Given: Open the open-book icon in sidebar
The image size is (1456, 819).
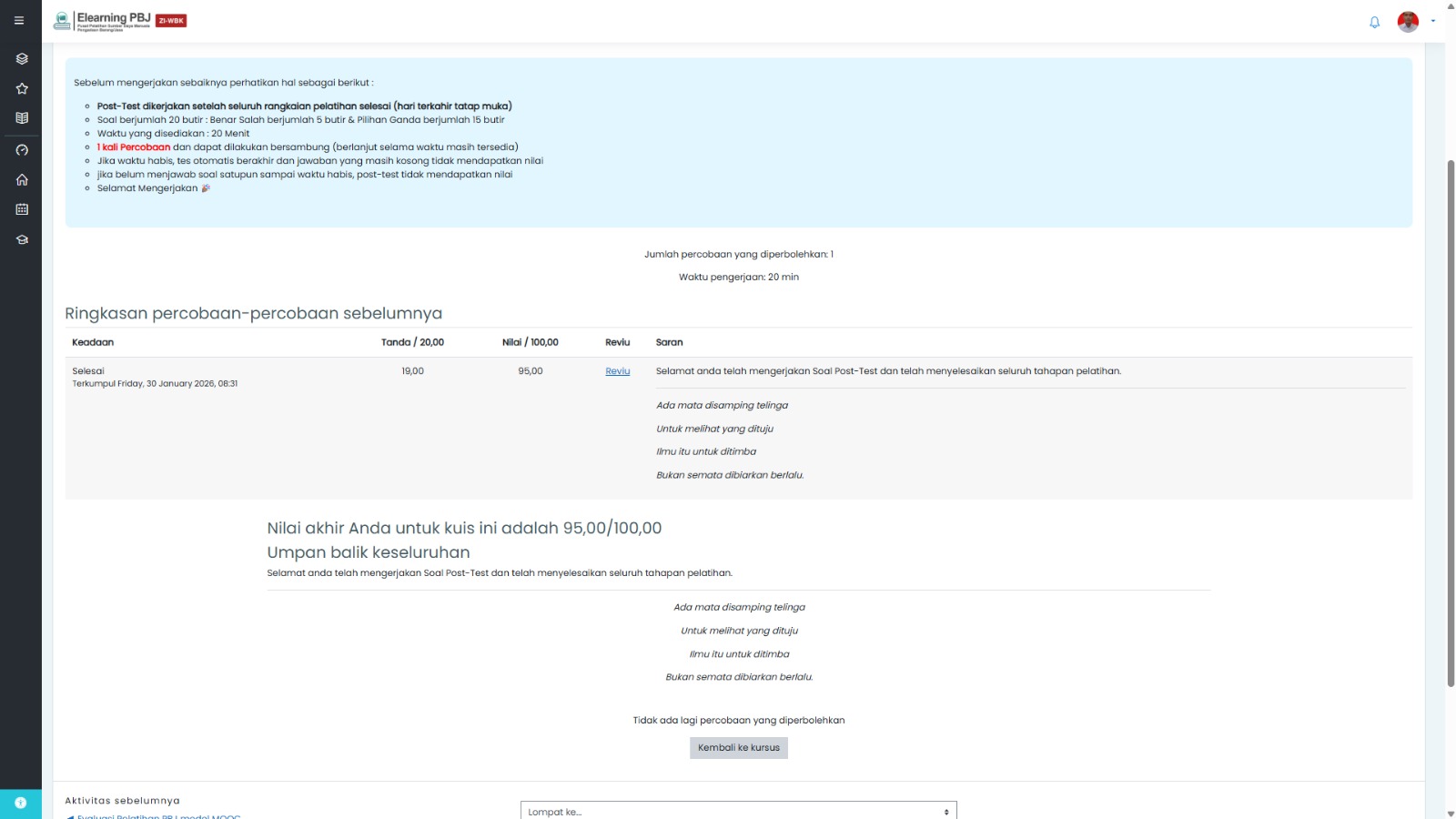Looking at the screenshot, I should pyautogui.click(x=22, y=118).
